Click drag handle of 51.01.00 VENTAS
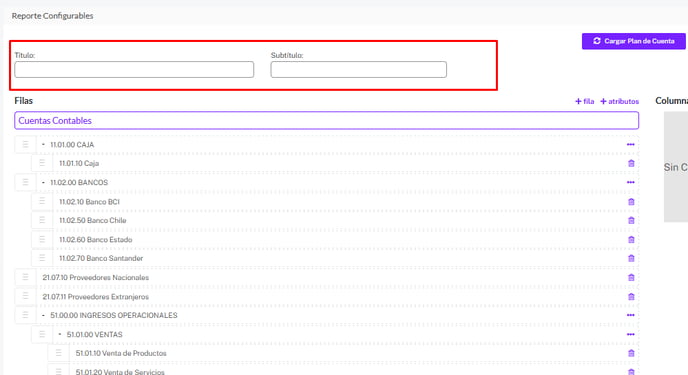 [x=42, y=334]
